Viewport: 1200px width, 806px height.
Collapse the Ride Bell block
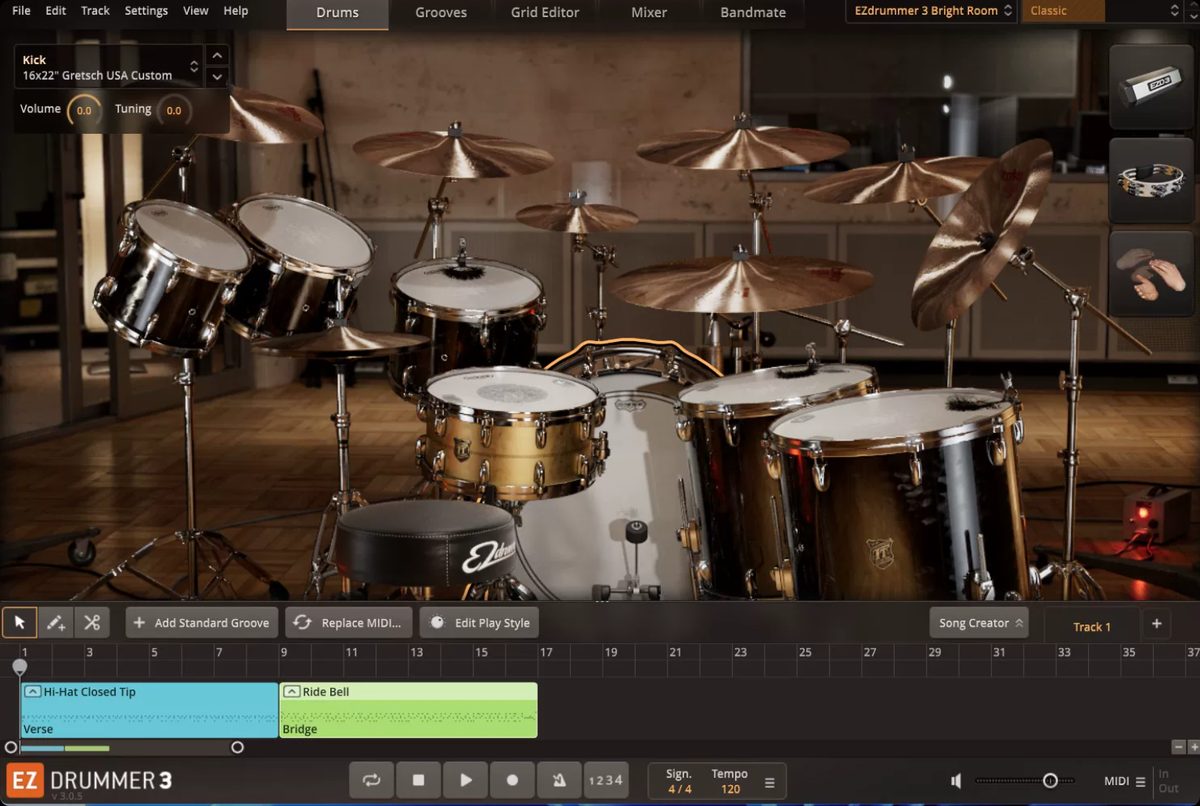pos(292,692)
